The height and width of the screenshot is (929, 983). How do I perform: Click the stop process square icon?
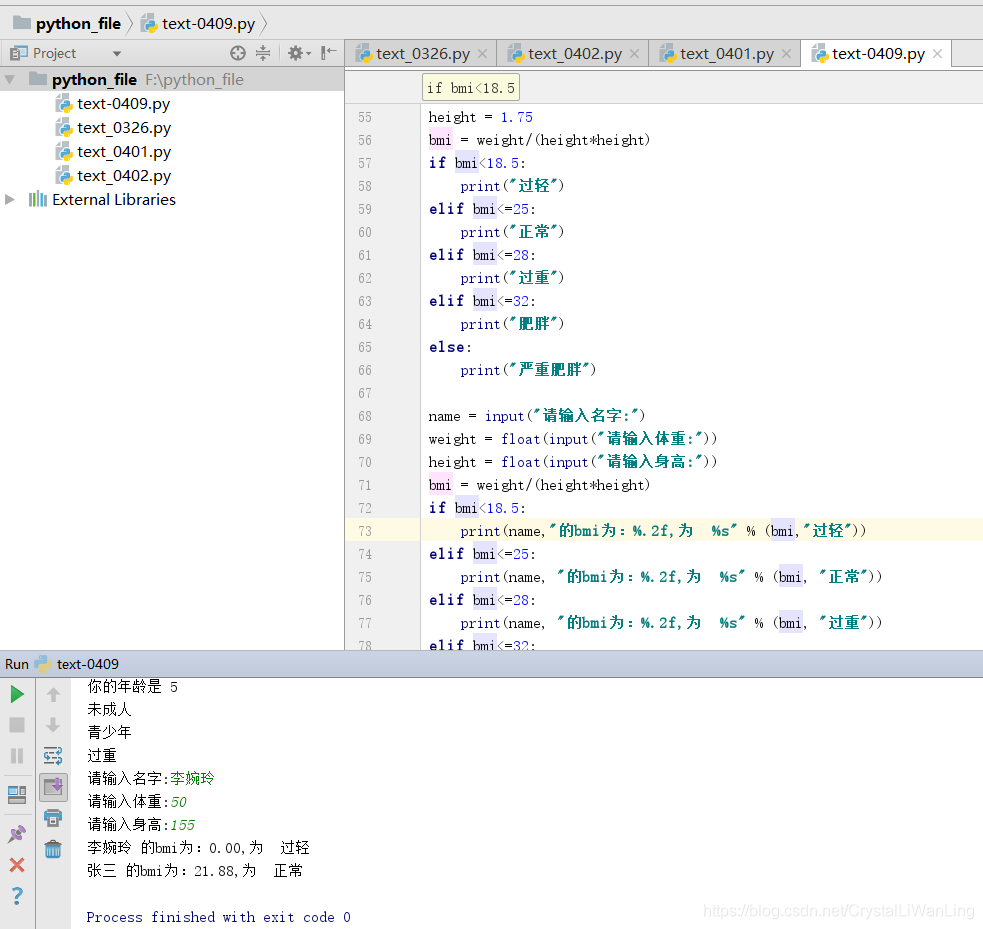[x=17, y=725]
